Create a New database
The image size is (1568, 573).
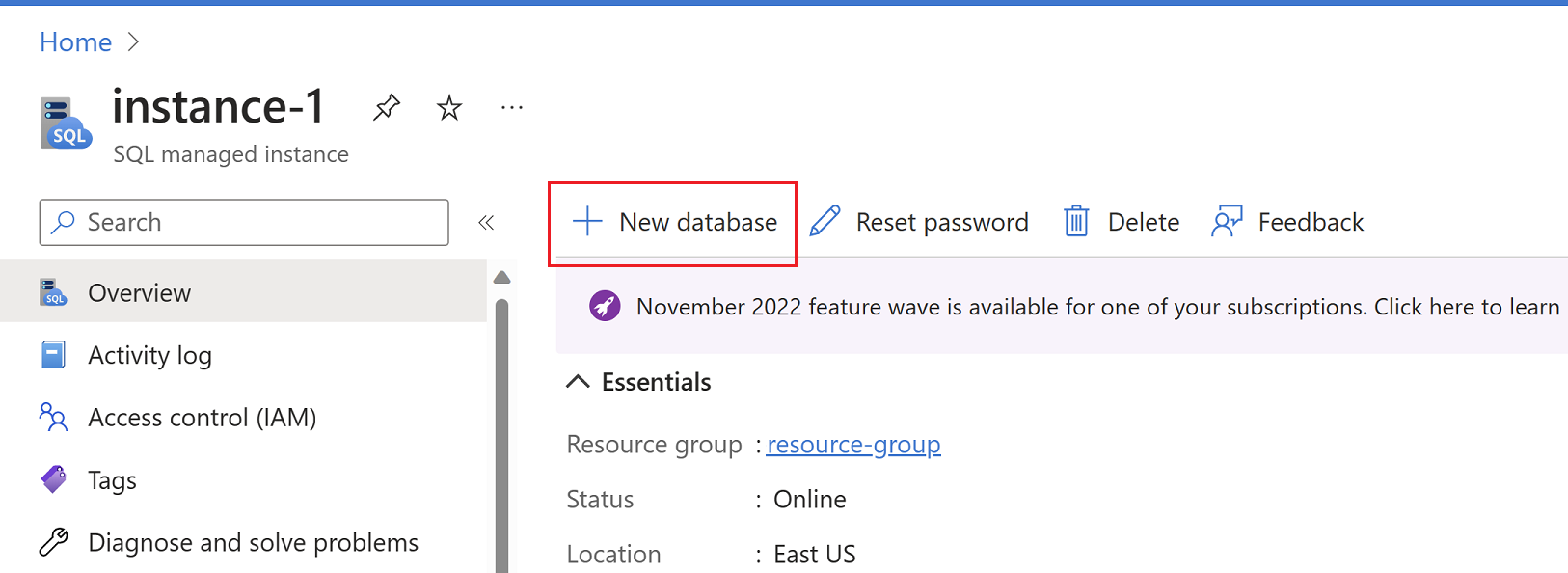(674, 223)
